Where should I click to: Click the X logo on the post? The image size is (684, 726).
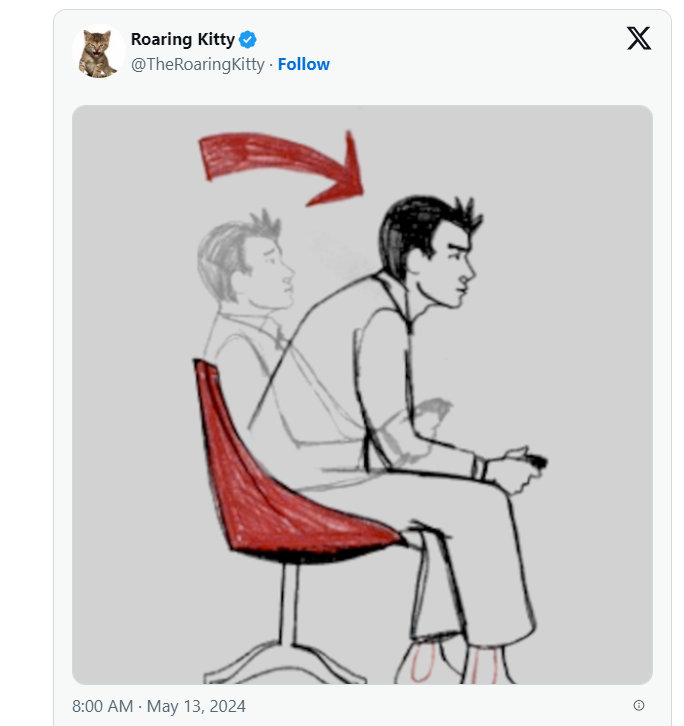(x=638, y=39)
